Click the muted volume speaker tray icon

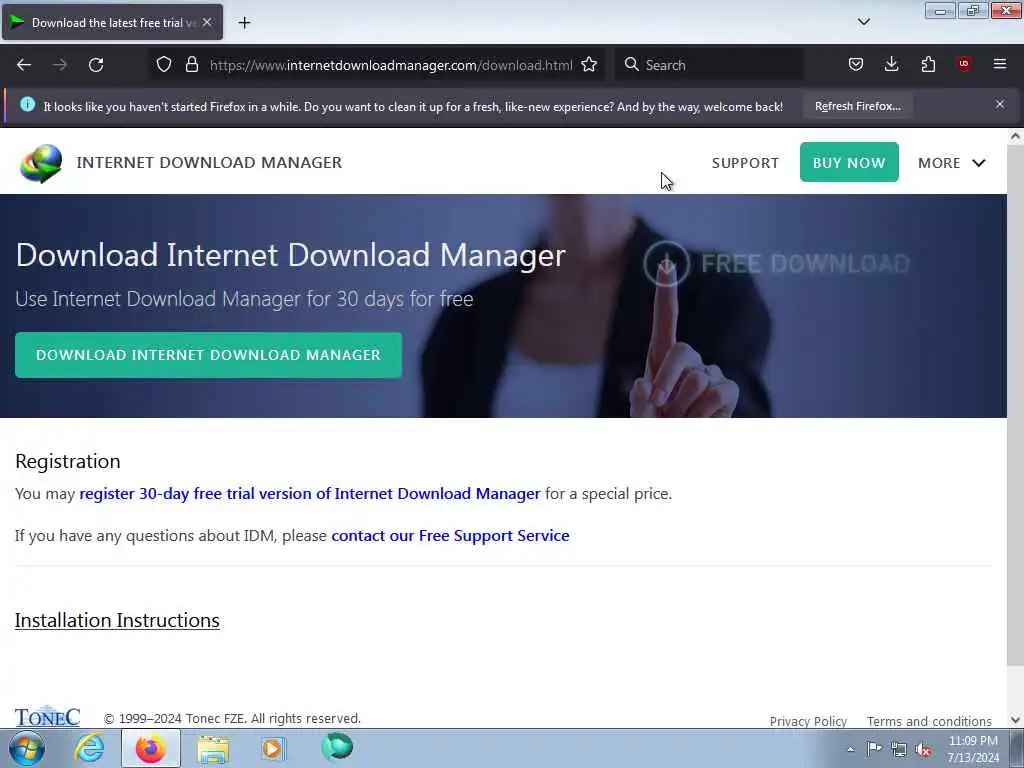(923, 750)
